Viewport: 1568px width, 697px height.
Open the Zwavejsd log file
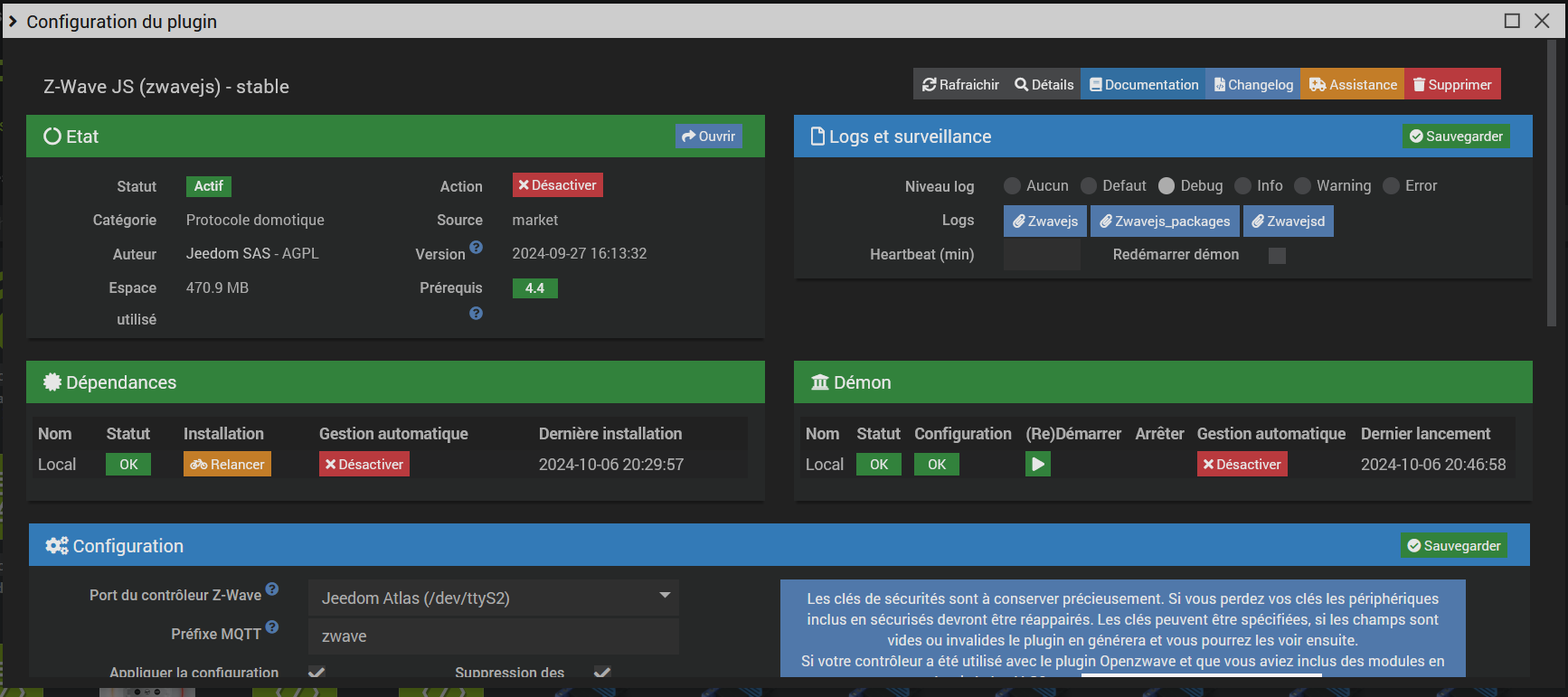[1288, 221]
